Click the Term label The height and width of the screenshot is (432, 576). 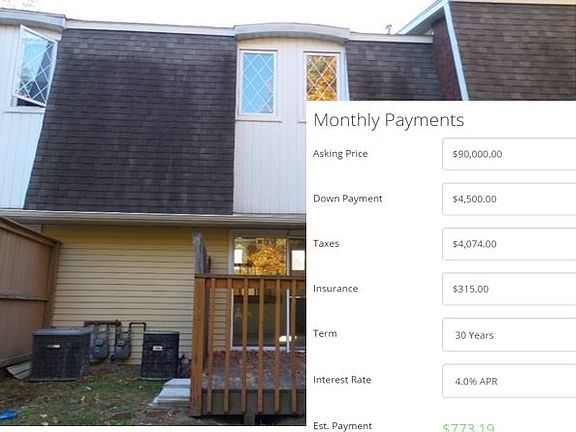325,334
